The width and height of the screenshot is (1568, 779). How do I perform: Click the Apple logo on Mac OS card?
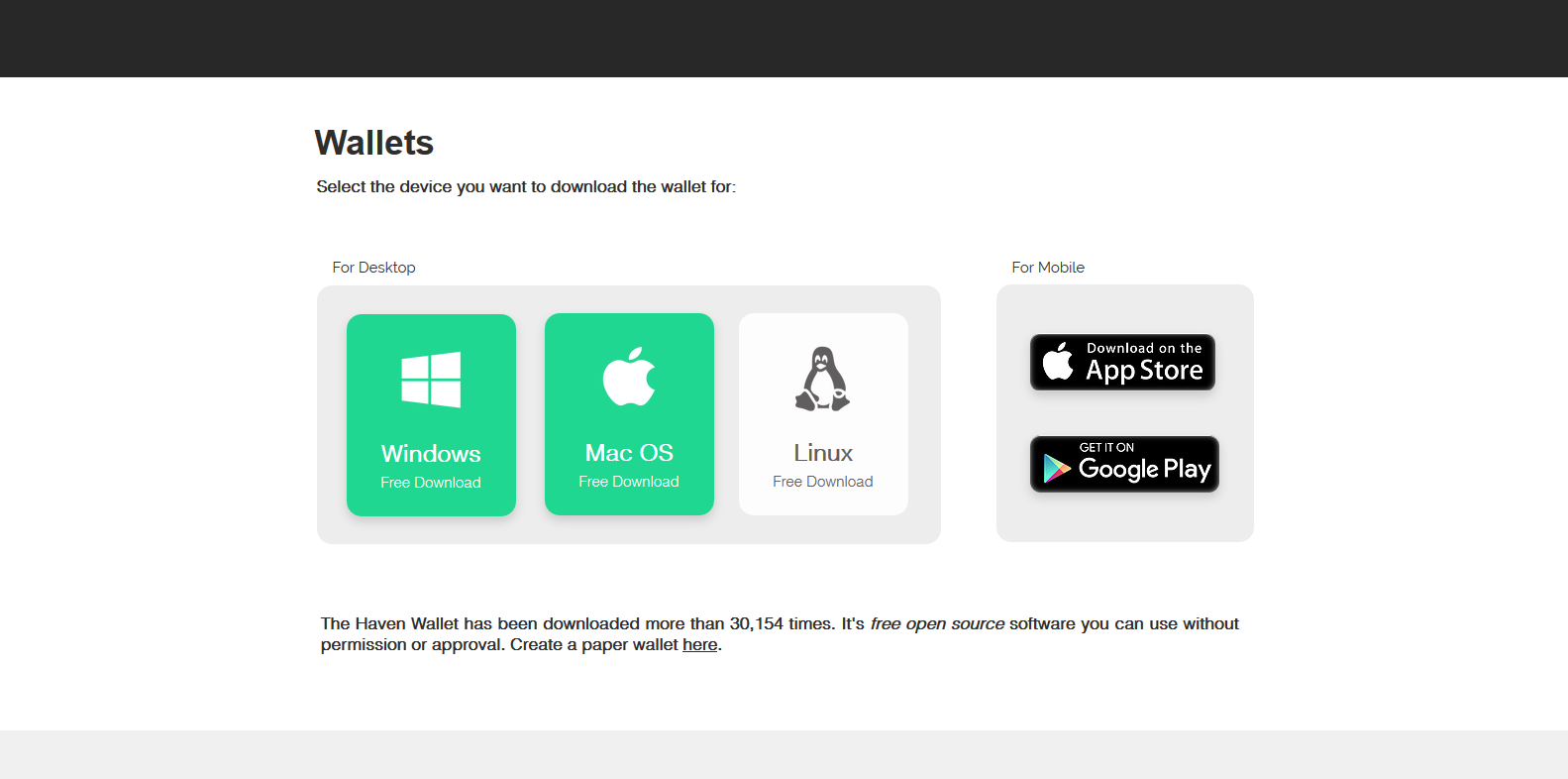629,377
